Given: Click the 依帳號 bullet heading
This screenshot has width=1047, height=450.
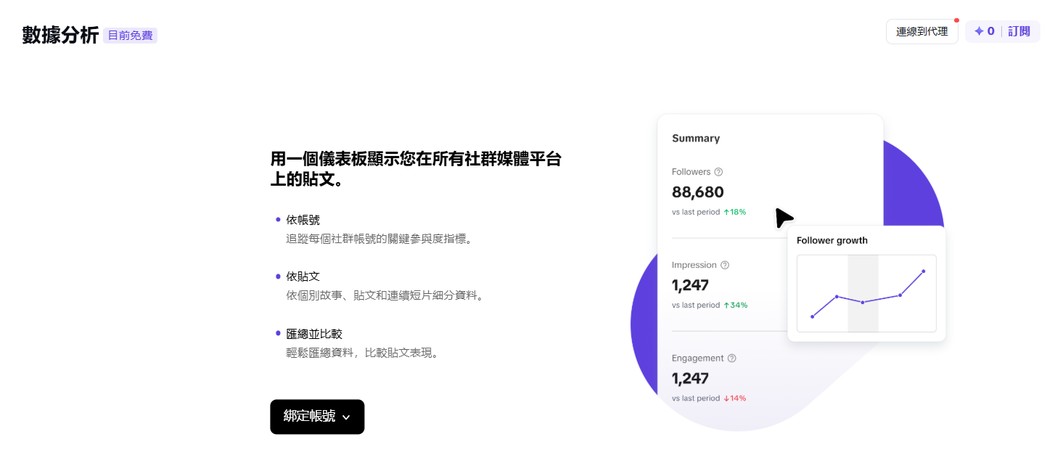Looking at the screenshot, I should click(x=303, y=220).
